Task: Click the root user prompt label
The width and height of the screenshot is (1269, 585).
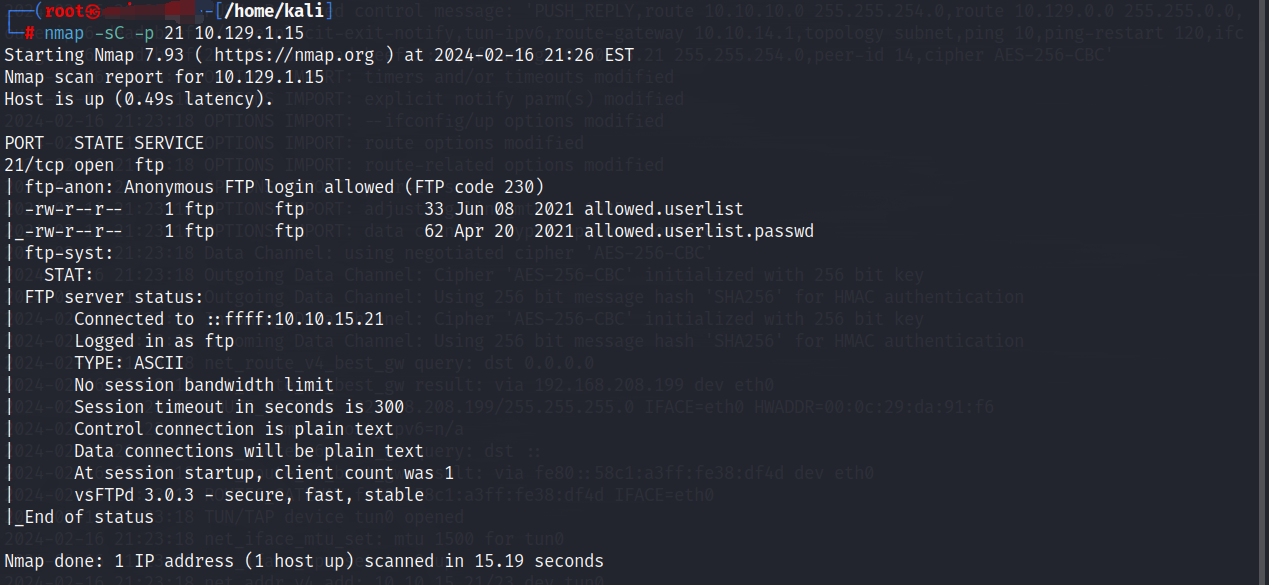Action: (65, 11)
